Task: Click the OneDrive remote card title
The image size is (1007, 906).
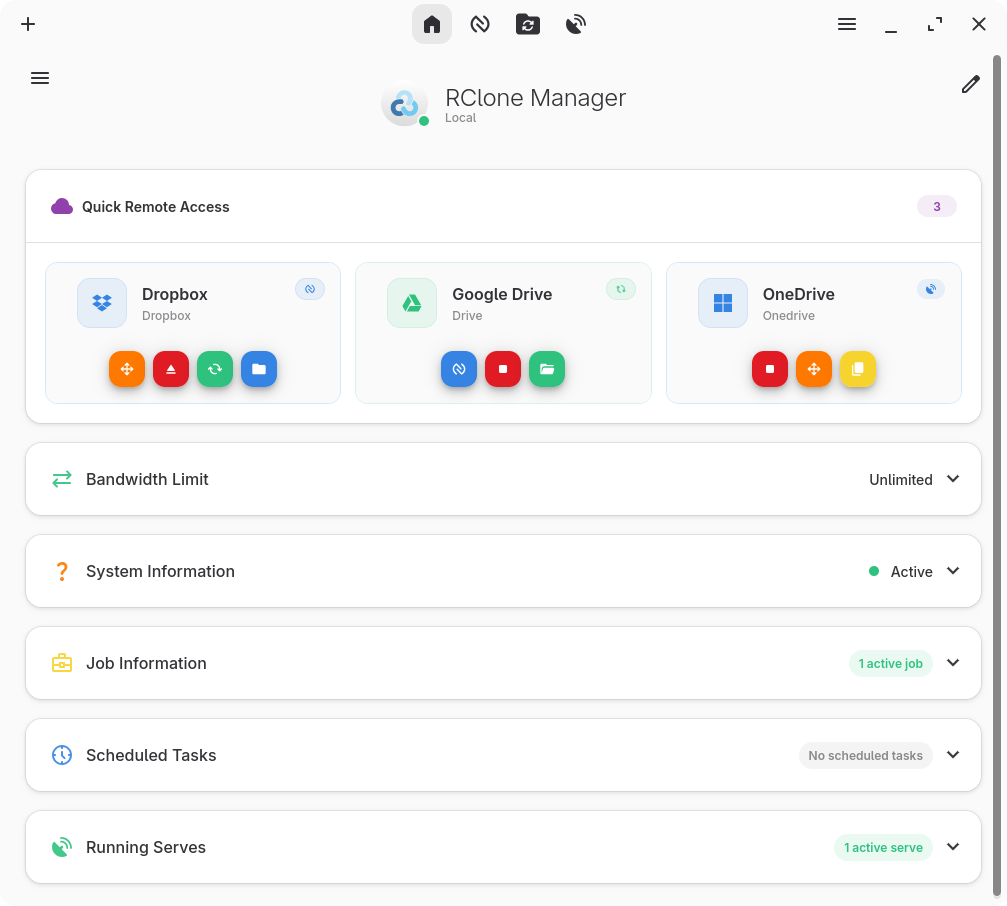Action: pyautogui.click(x=798, y=294)
